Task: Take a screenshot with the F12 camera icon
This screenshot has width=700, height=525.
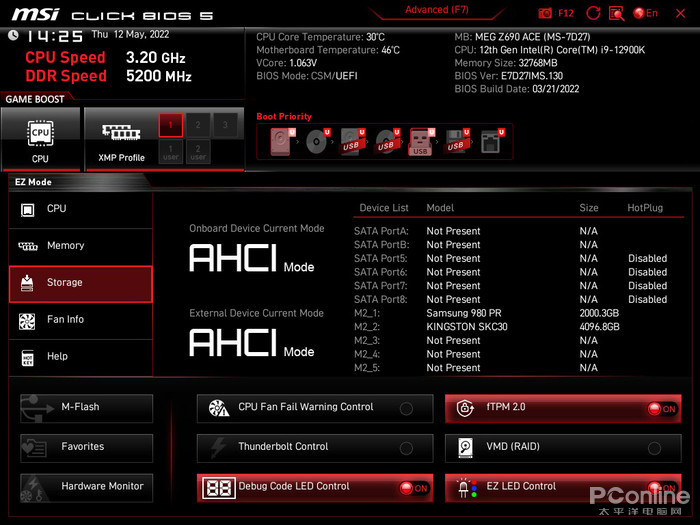Action: click(545, 13)
